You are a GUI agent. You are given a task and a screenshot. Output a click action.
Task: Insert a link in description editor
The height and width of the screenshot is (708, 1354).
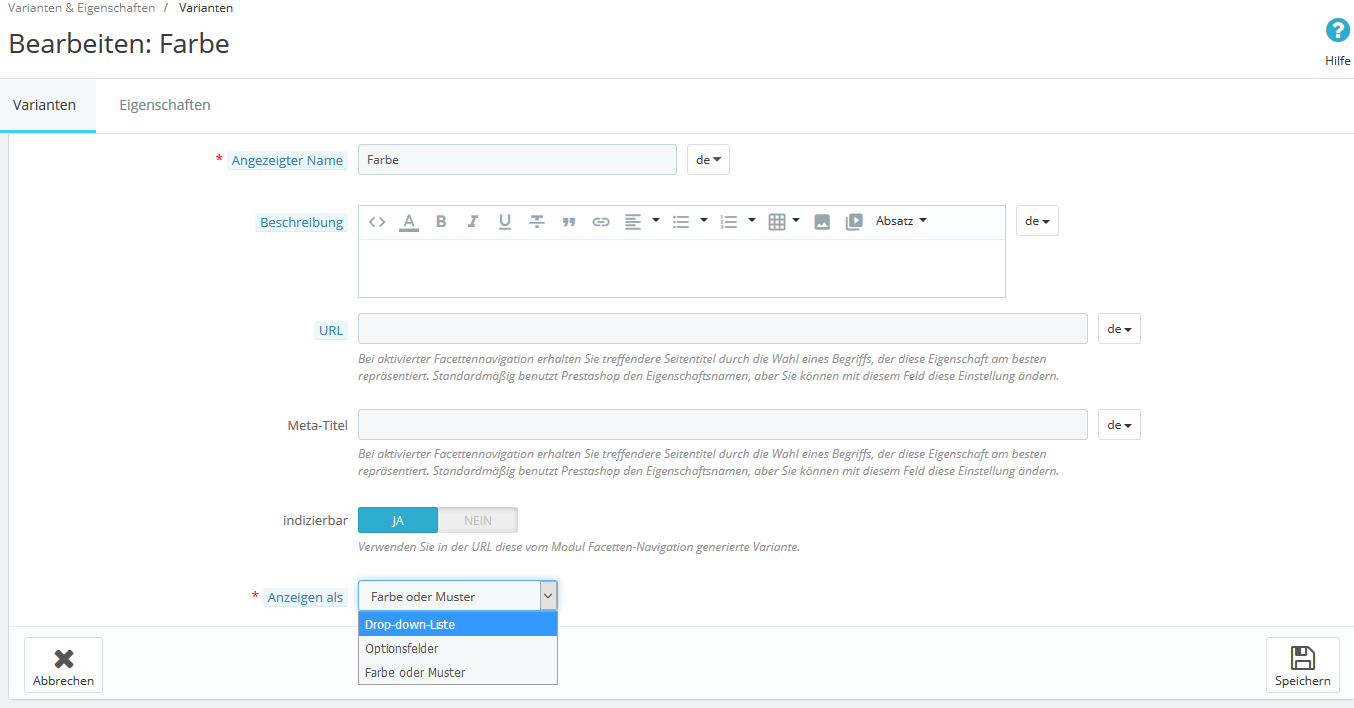pyautogui.click(x=601, y=222)
